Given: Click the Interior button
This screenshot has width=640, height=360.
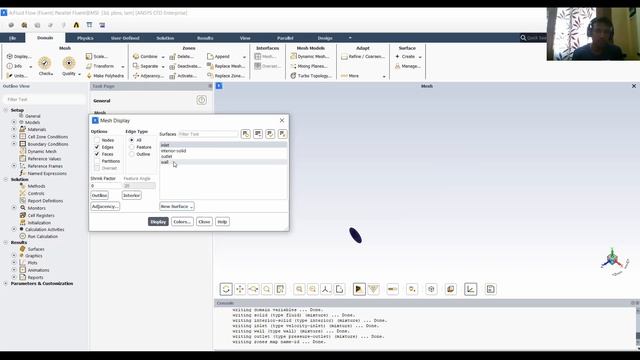Looking at the screenshot, I should click(x=131, y=195).
